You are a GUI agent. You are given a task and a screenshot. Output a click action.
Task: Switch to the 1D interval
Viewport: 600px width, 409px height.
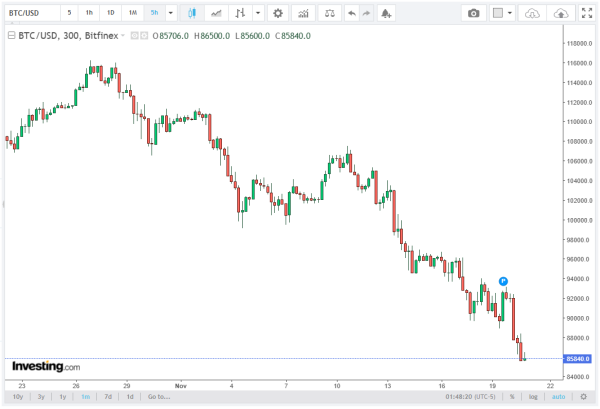point(110,13)
